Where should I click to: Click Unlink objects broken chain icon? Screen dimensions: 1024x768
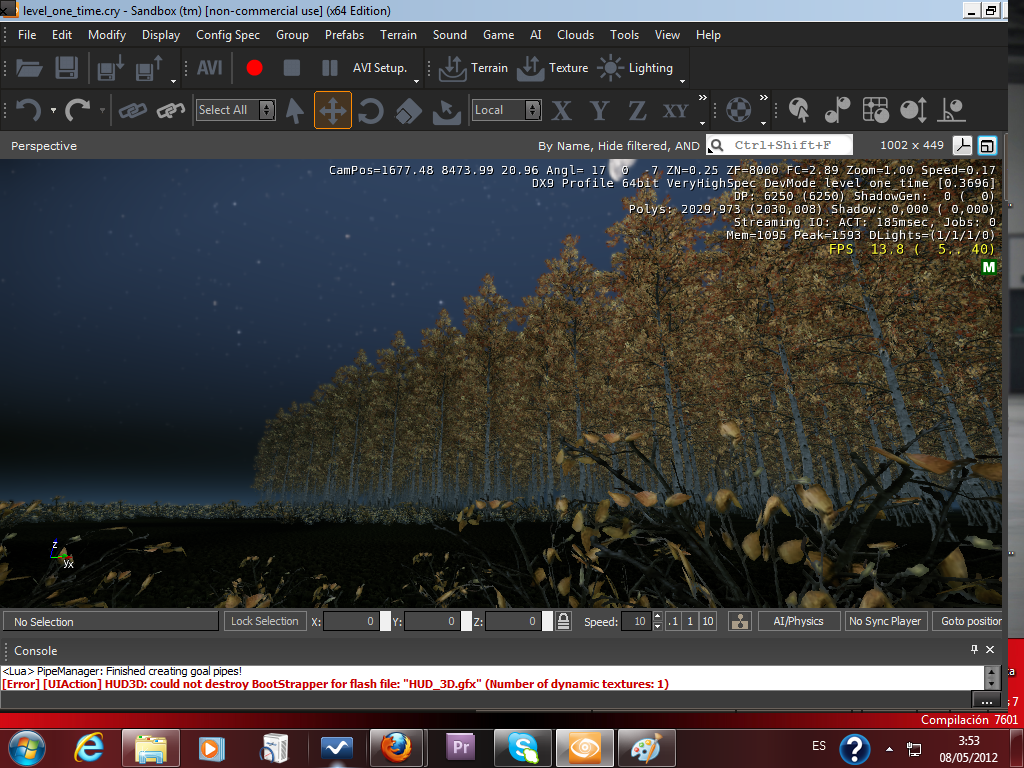(x=171, y=110)
